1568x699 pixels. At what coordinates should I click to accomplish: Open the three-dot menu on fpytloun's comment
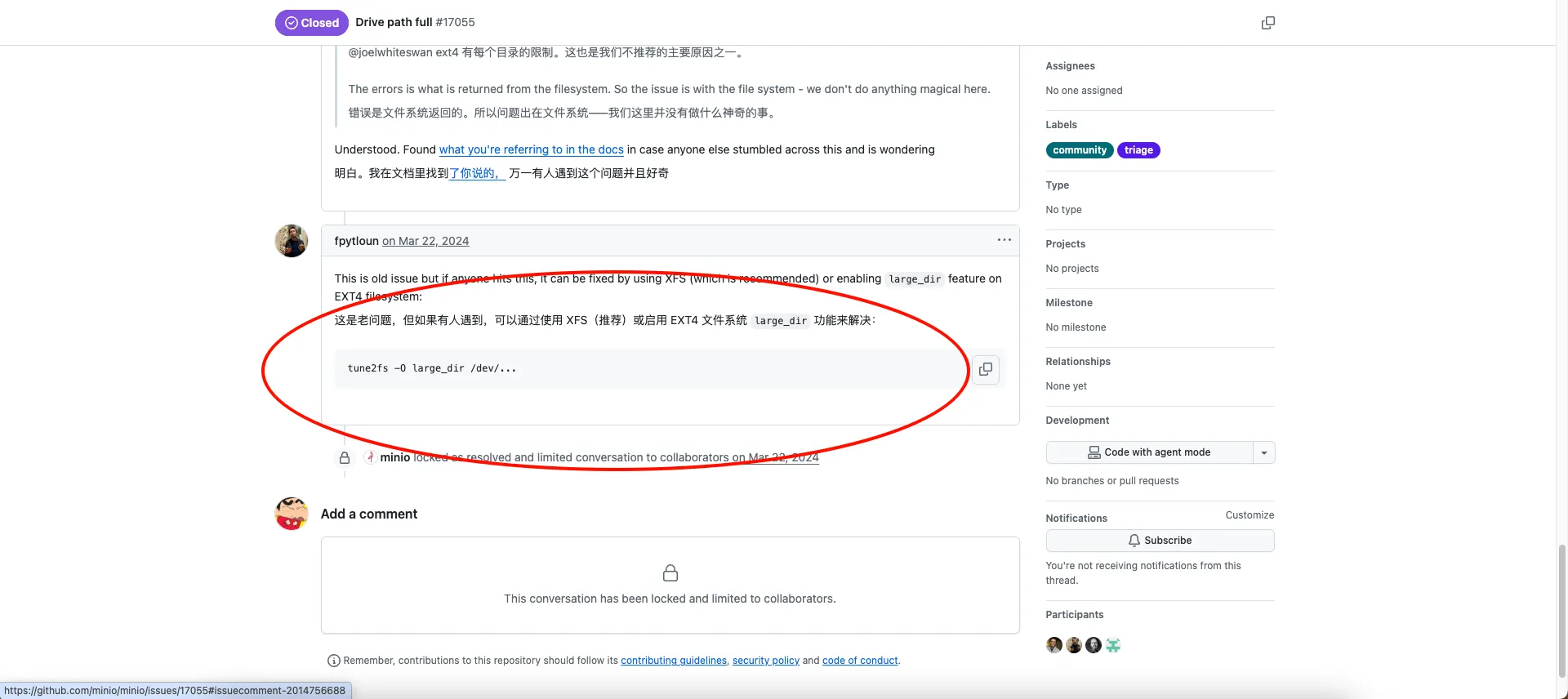pos(1004,240)
